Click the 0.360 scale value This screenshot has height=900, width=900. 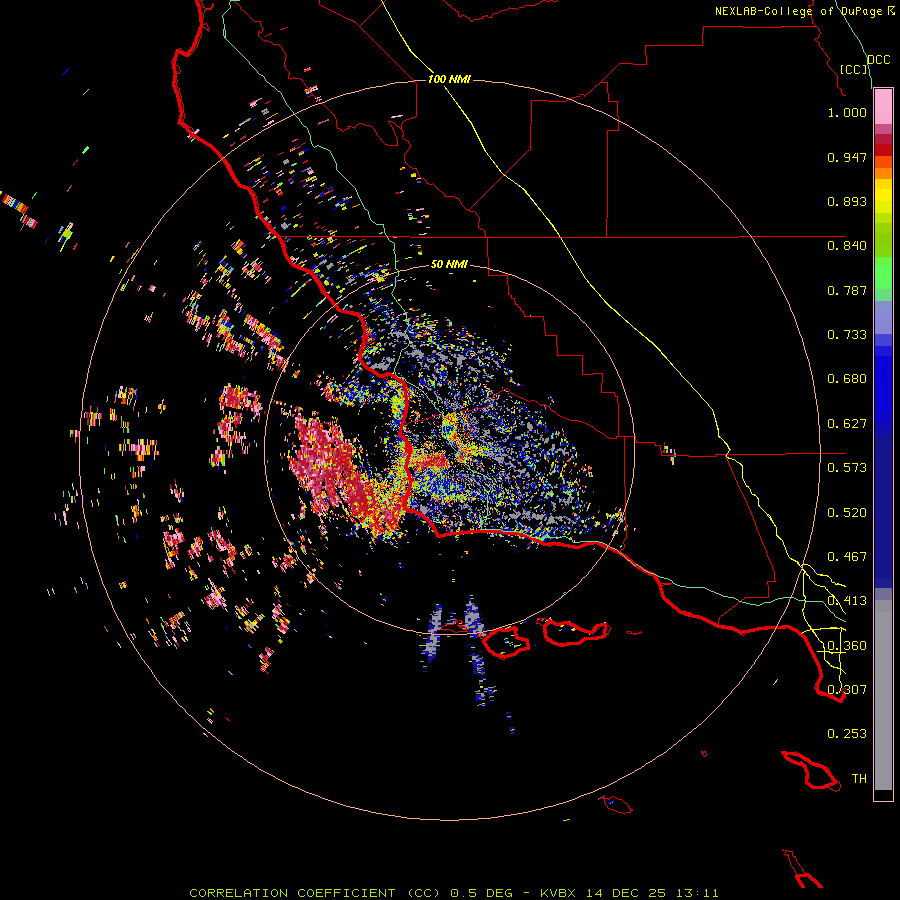847,646
